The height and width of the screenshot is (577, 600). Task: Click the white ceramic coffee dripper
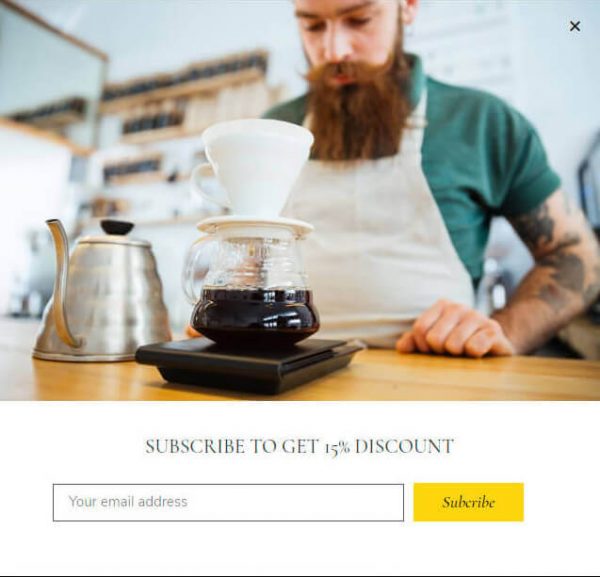(x=253, y=168)
